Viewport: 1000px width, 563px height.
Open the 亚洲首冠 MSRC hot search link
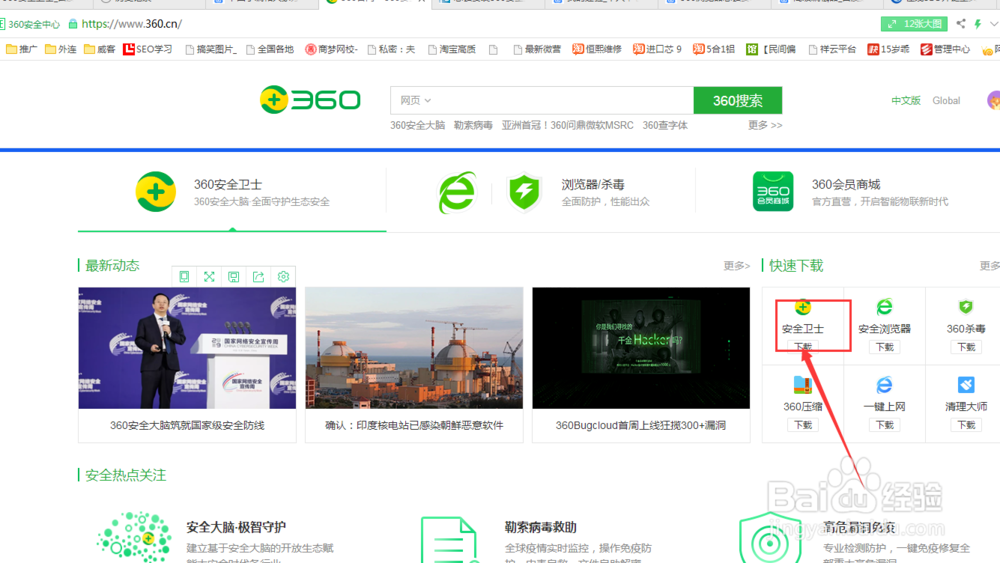[x=568, y=126]
